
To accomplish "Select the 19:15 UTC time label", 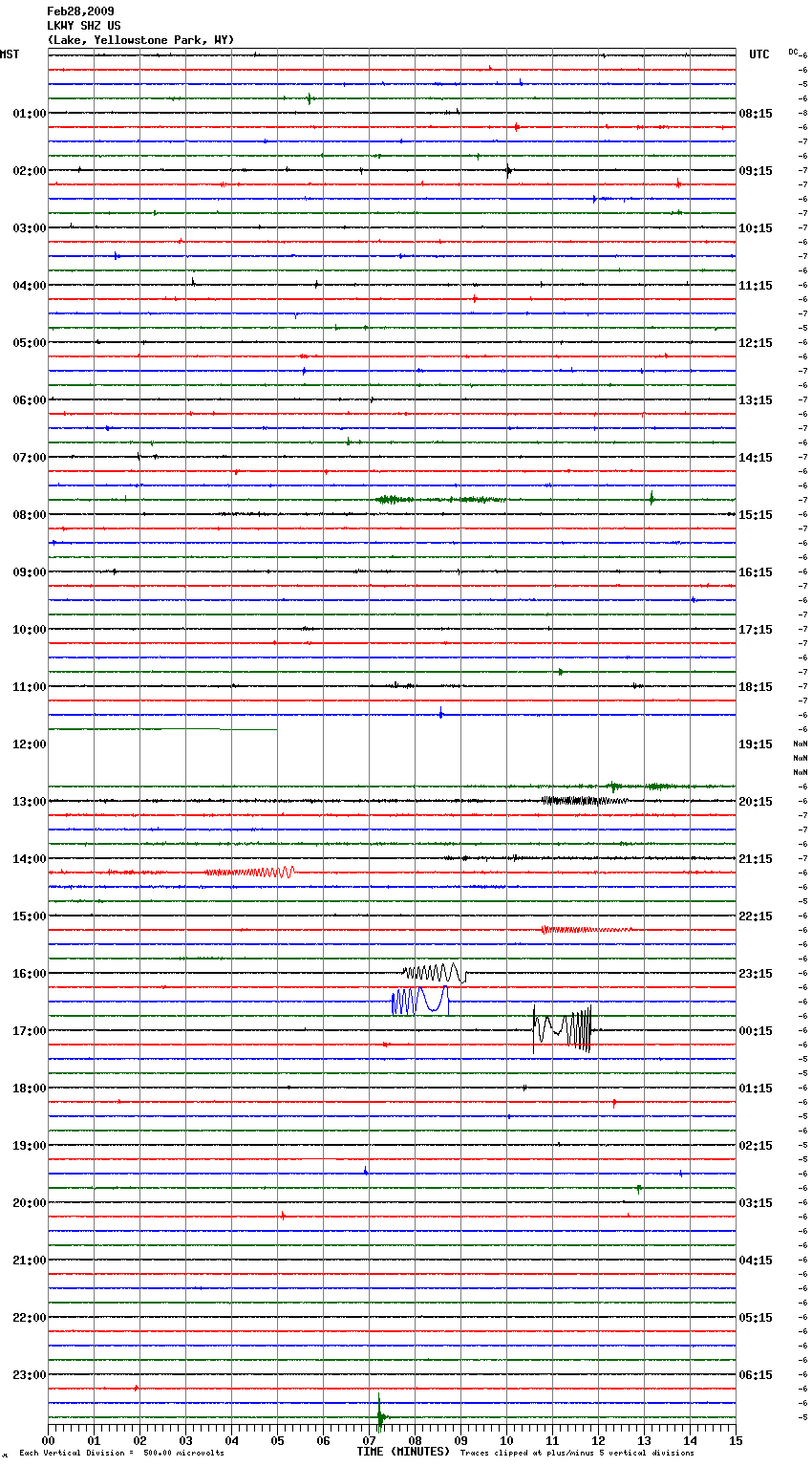I will tap(755, 744).
